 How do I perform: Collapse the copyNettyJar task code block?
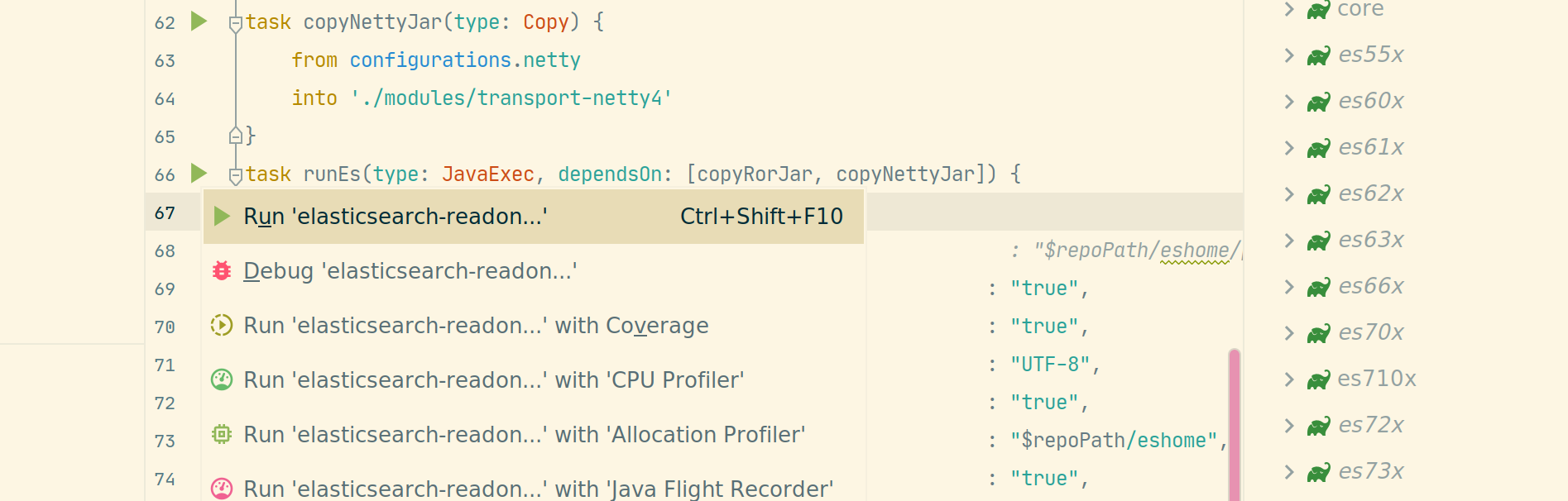236,23
